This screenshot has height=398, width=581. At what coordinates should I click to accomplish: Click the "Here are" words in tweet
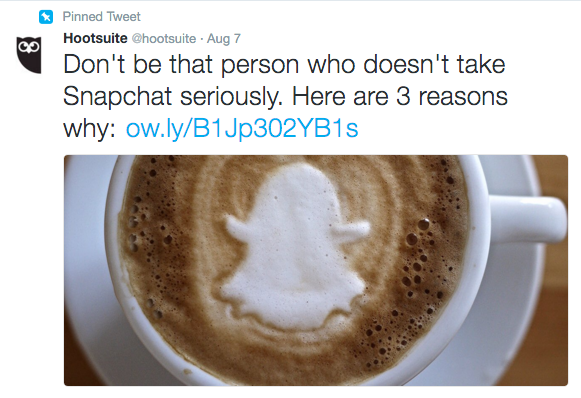(340, 97)
